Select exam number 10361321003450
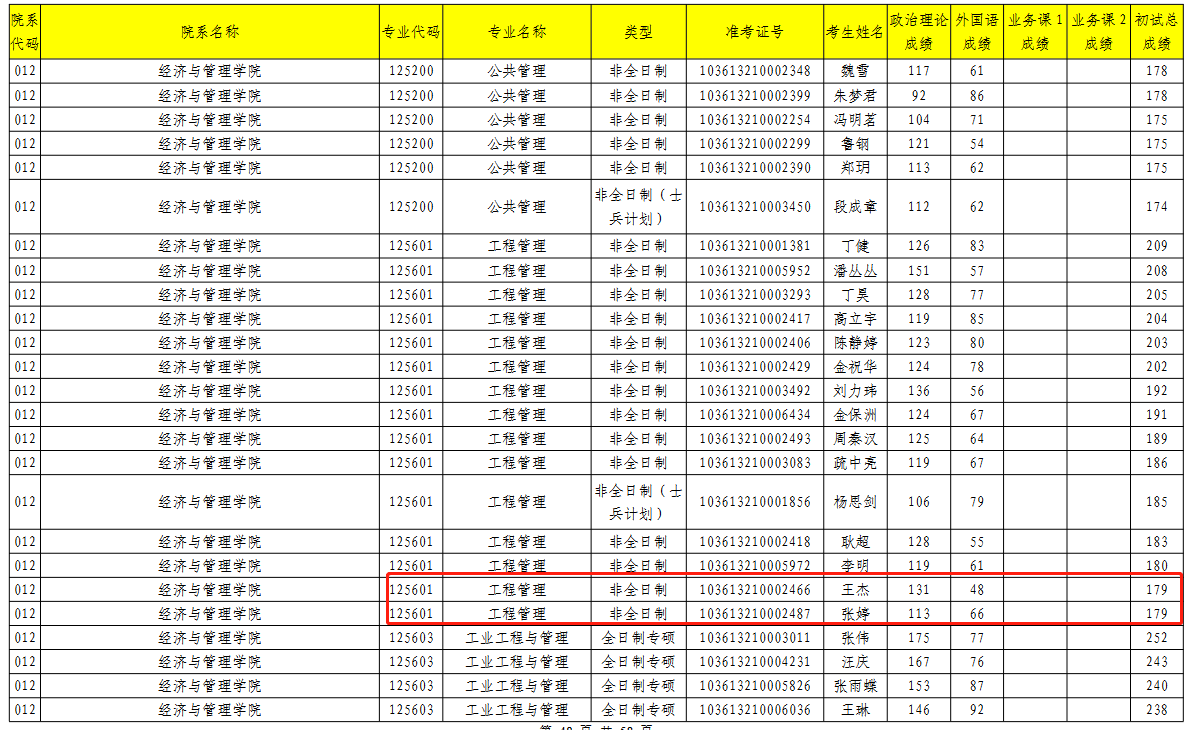This screenshot has width=1188, height=730. (754, 207)
